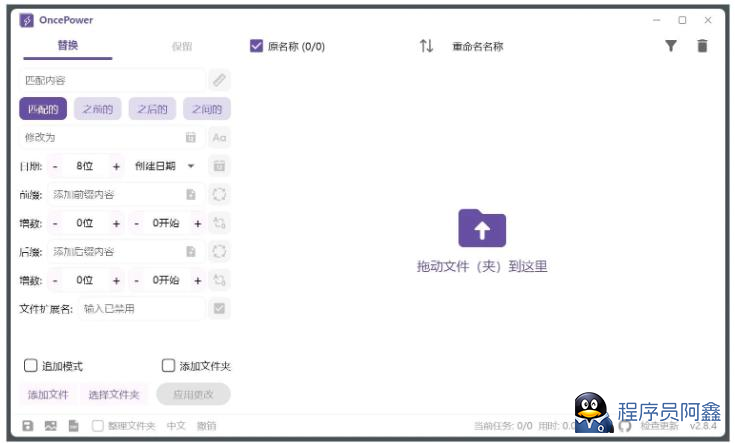
Task: Click the 撤销 undo button
Action: click(206, 426)
